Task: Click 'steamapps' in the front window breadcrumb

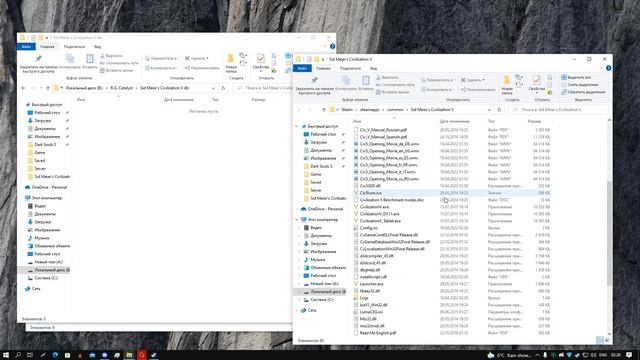Action: click(369, 110)
